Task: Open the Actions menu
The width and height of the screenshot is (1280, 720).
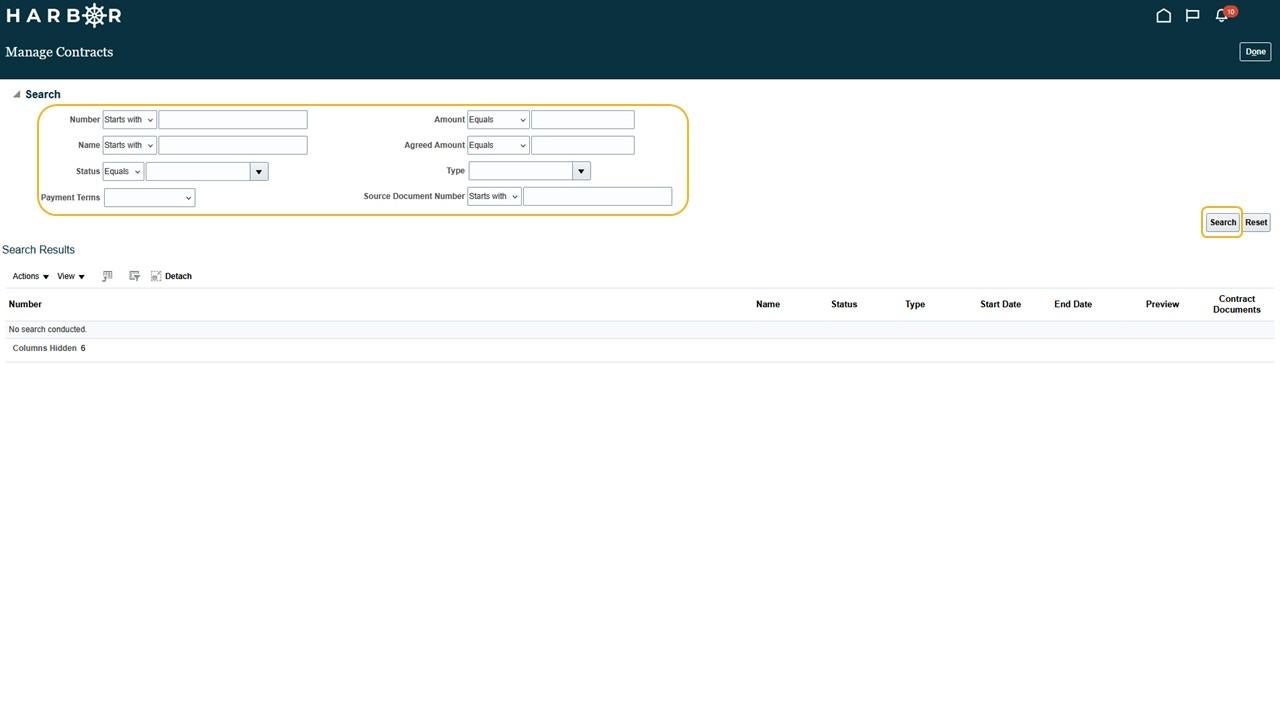Action: 31,276
